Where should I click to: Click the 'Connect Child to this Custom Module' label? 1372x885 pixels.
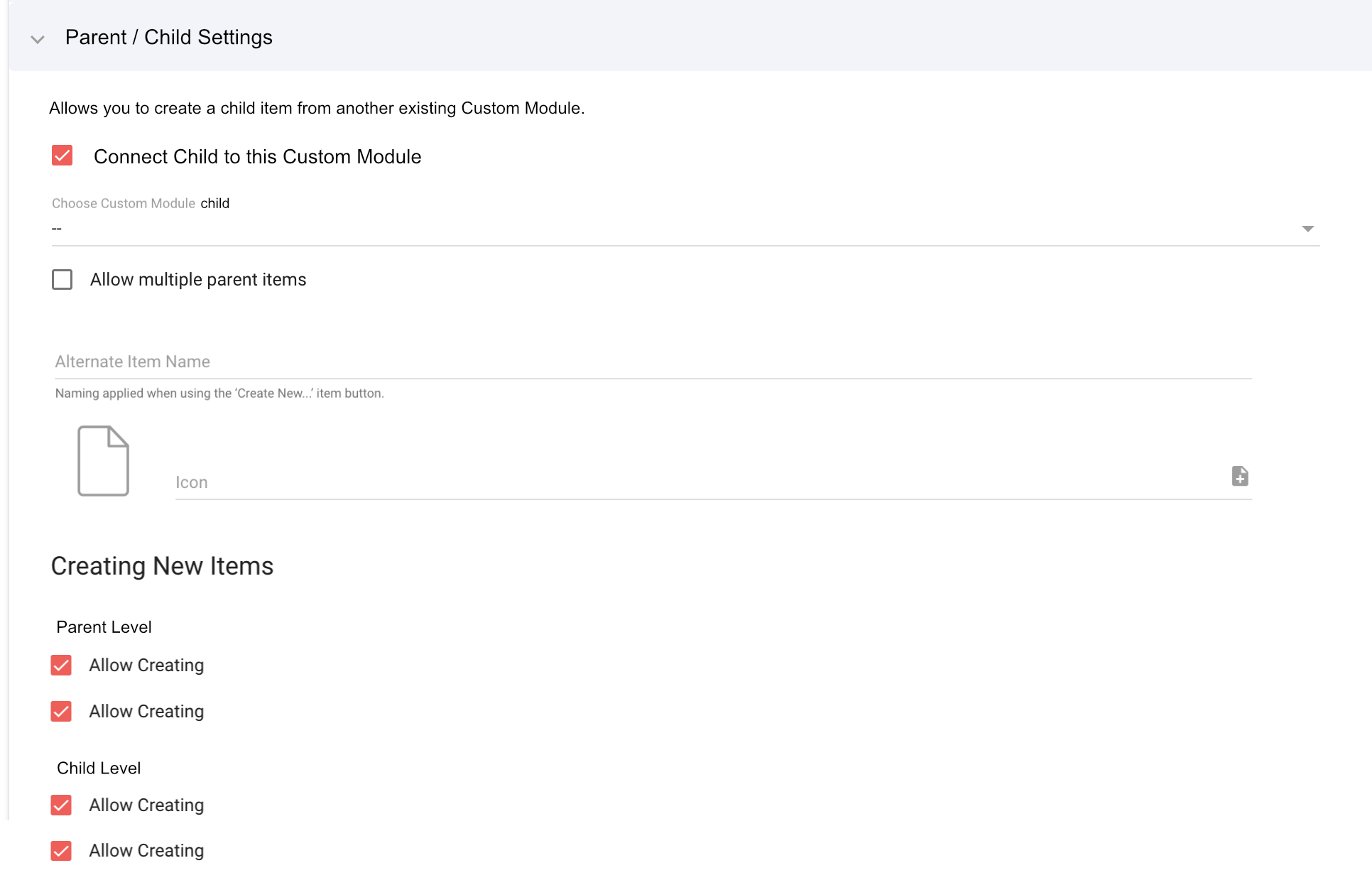pyautogui.click(x=257, y=156)
